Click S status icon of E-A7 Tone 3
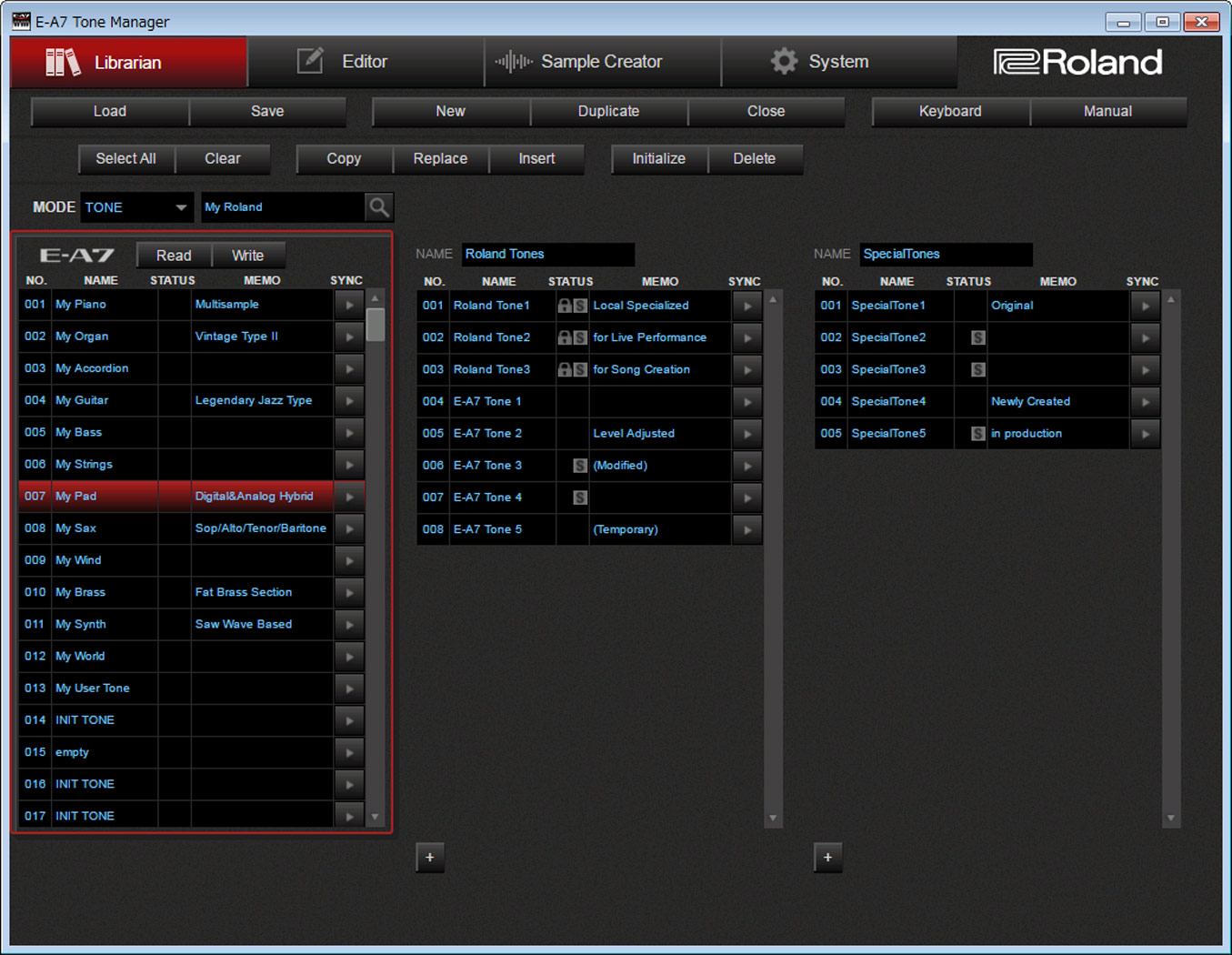Viewport: 1232px width, 955px height. pyautogui.click(x=580, y=466)
